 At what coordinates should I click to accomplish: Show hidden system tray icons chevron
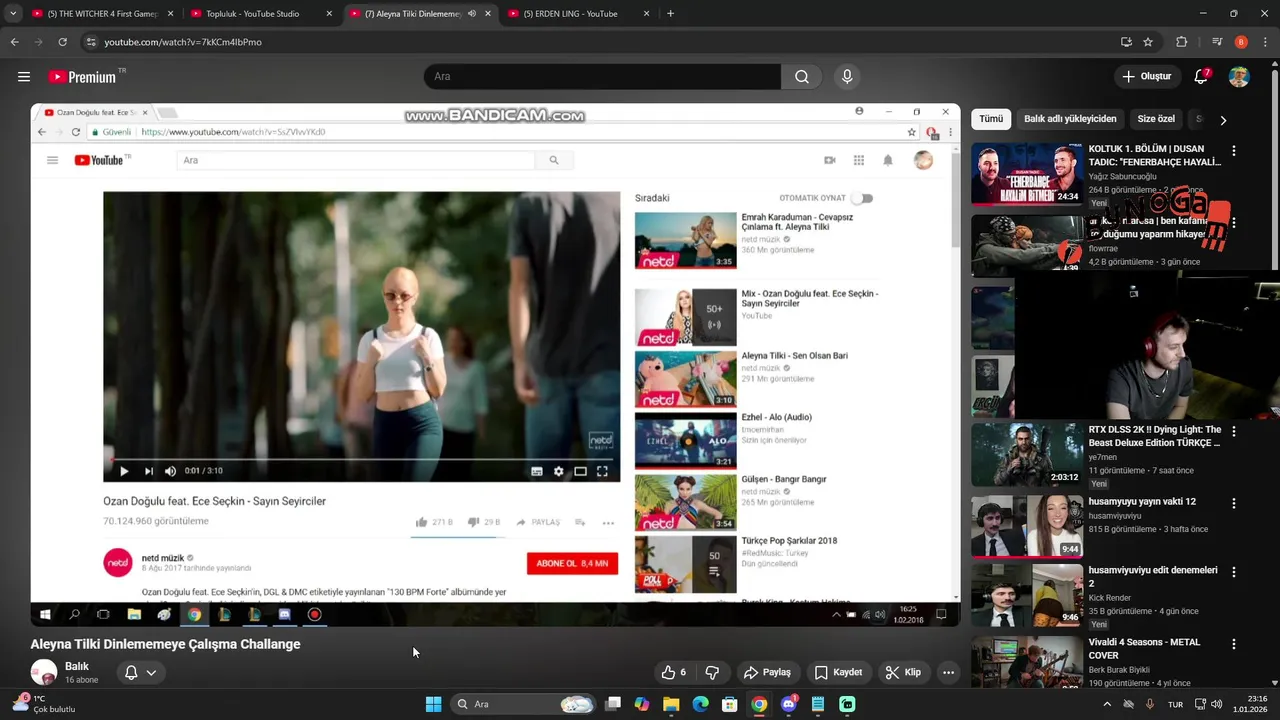click(x=1106, y=704)
